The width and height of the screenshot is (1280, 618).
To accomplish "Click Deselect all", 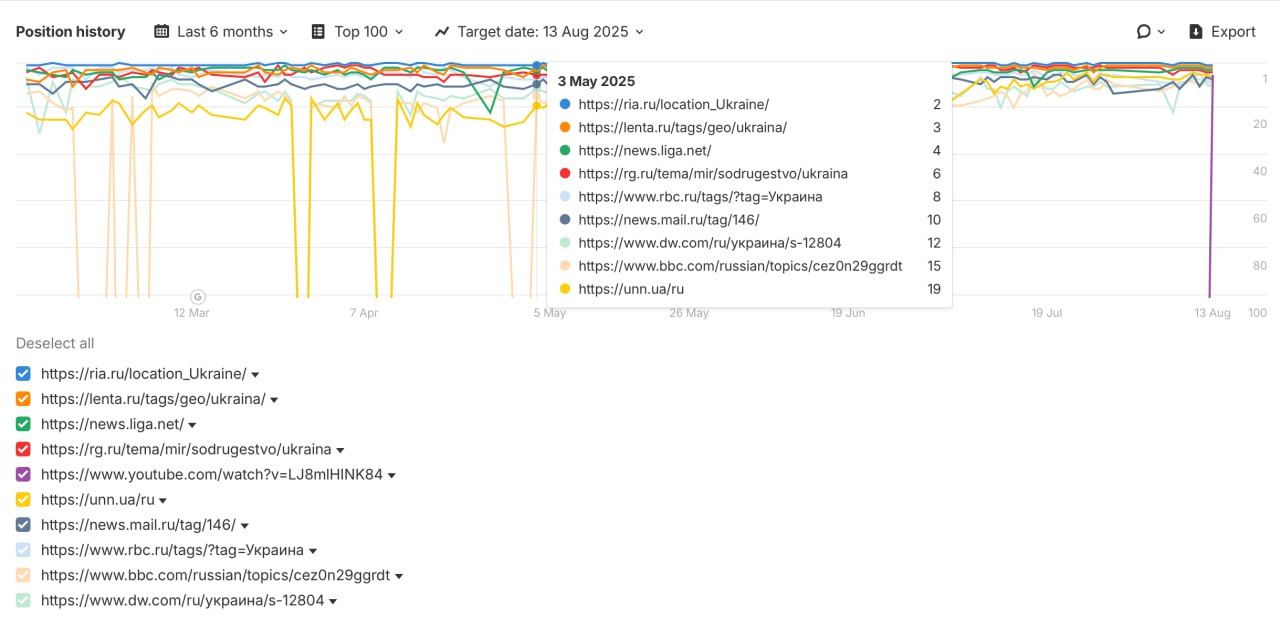I will (55, 343).
